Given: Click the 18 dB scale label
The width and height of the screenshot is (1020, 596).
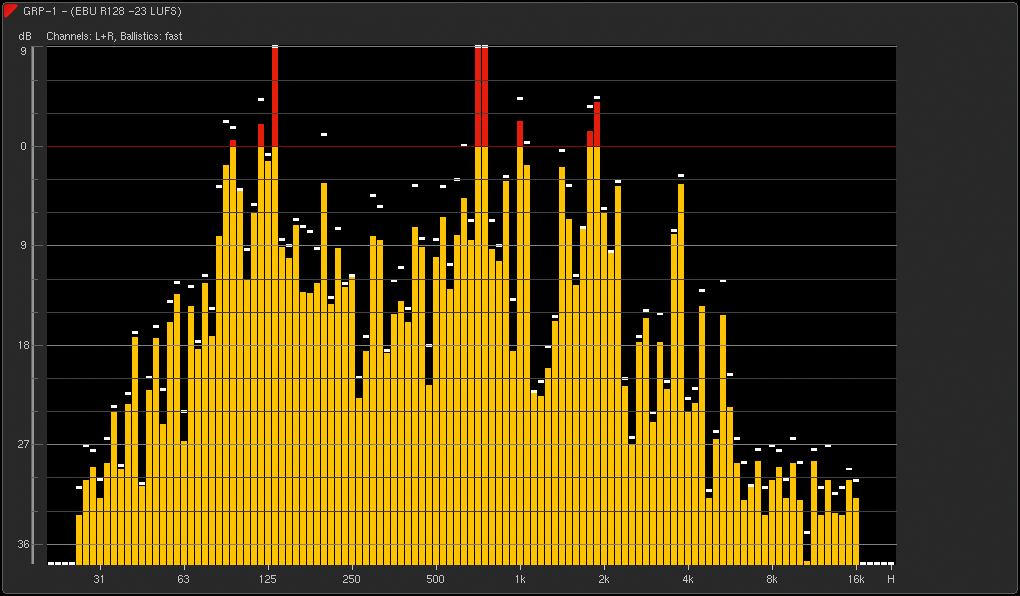Looking at the screenshot, I should 23,345.
